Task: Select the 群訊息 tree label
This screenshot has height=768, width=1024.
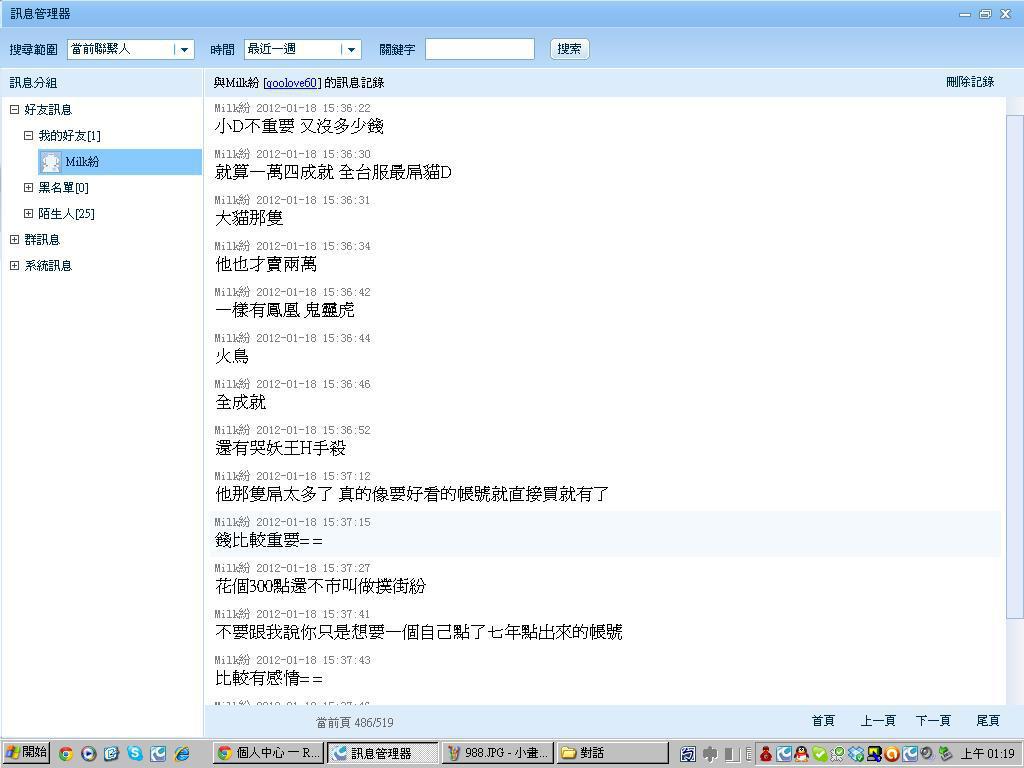Action: 42,240
